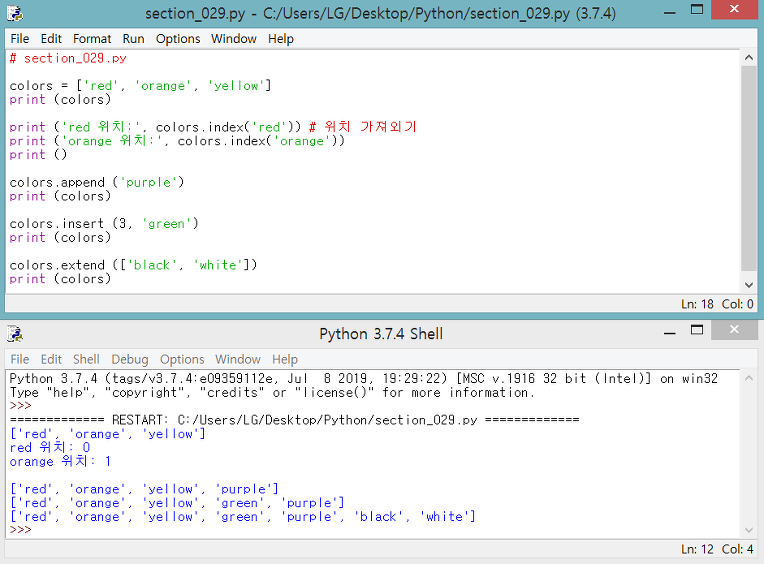
Task: Click the colors.index('red') code line
Action: [x=213, y=127]
